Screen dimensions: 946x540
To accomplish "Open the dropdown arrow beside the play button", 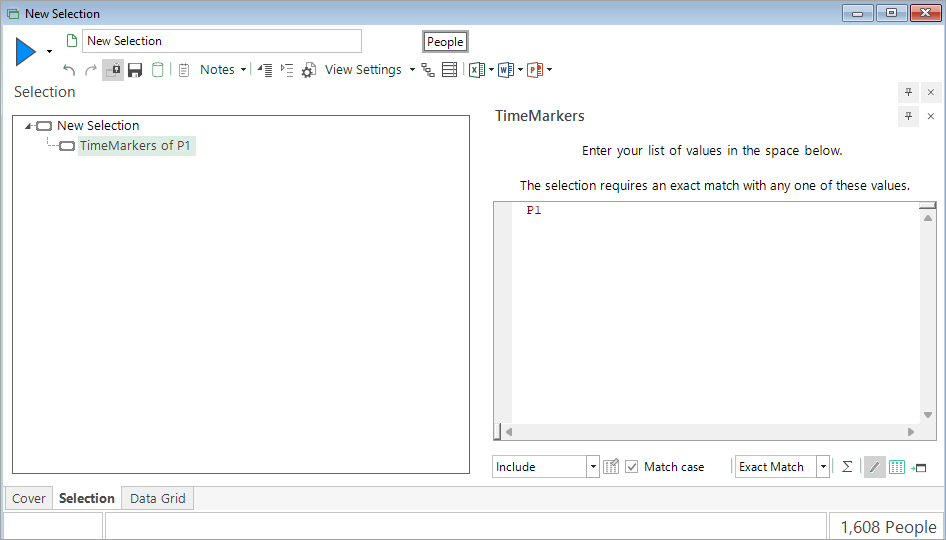I will coord(49,51).
